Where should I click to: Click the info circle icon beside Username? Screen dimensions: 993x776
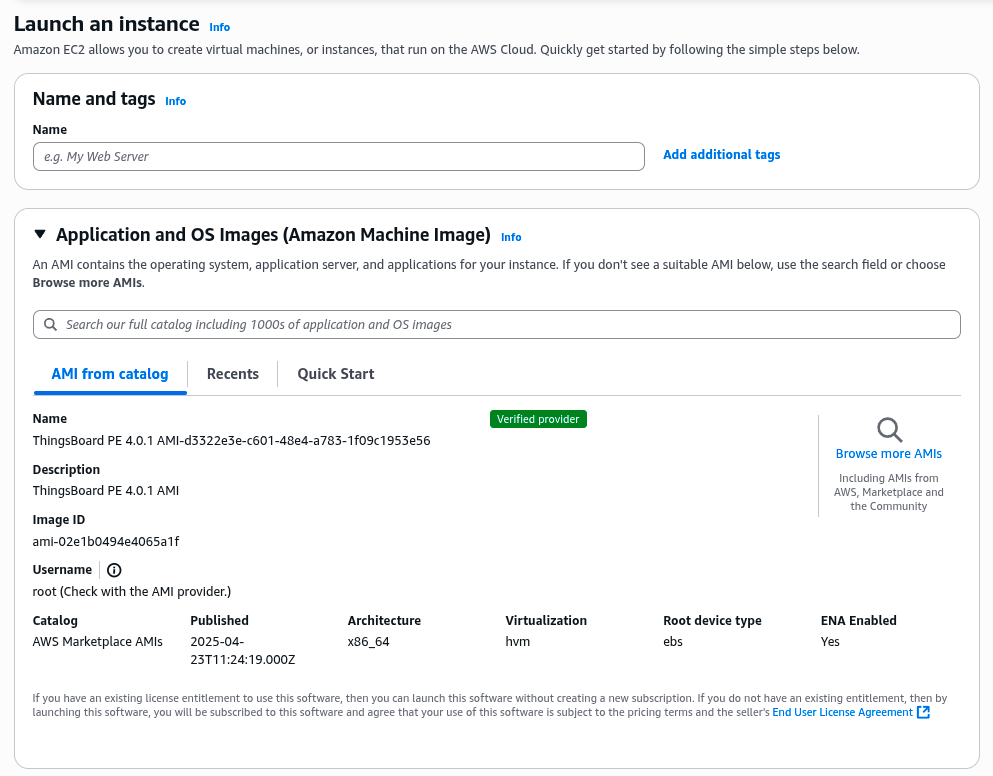pos(114,570)
